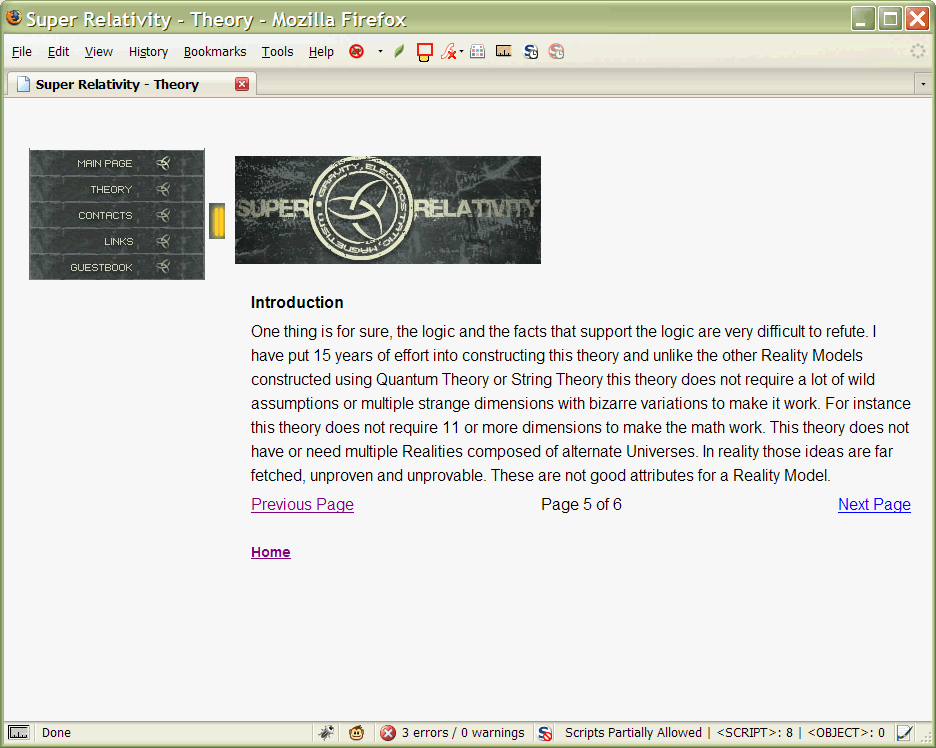Open the History menu

point(148,52)
